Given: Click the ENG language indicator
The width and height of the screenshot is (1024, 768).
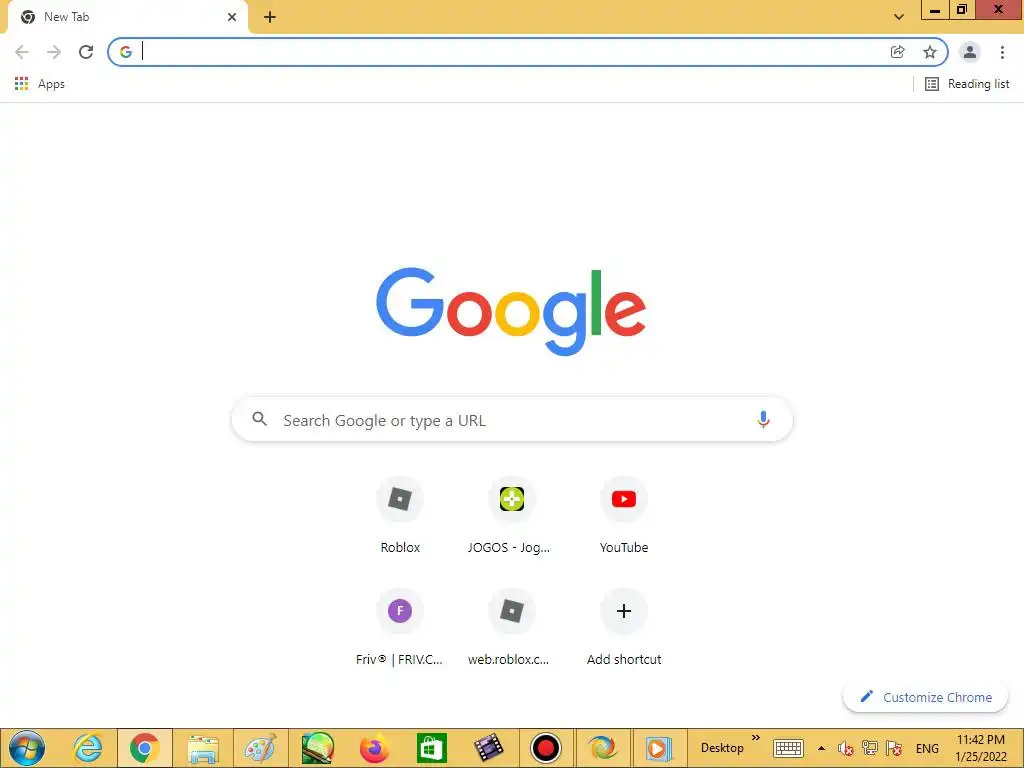Looking at the screenshot, I should [927, 748].
